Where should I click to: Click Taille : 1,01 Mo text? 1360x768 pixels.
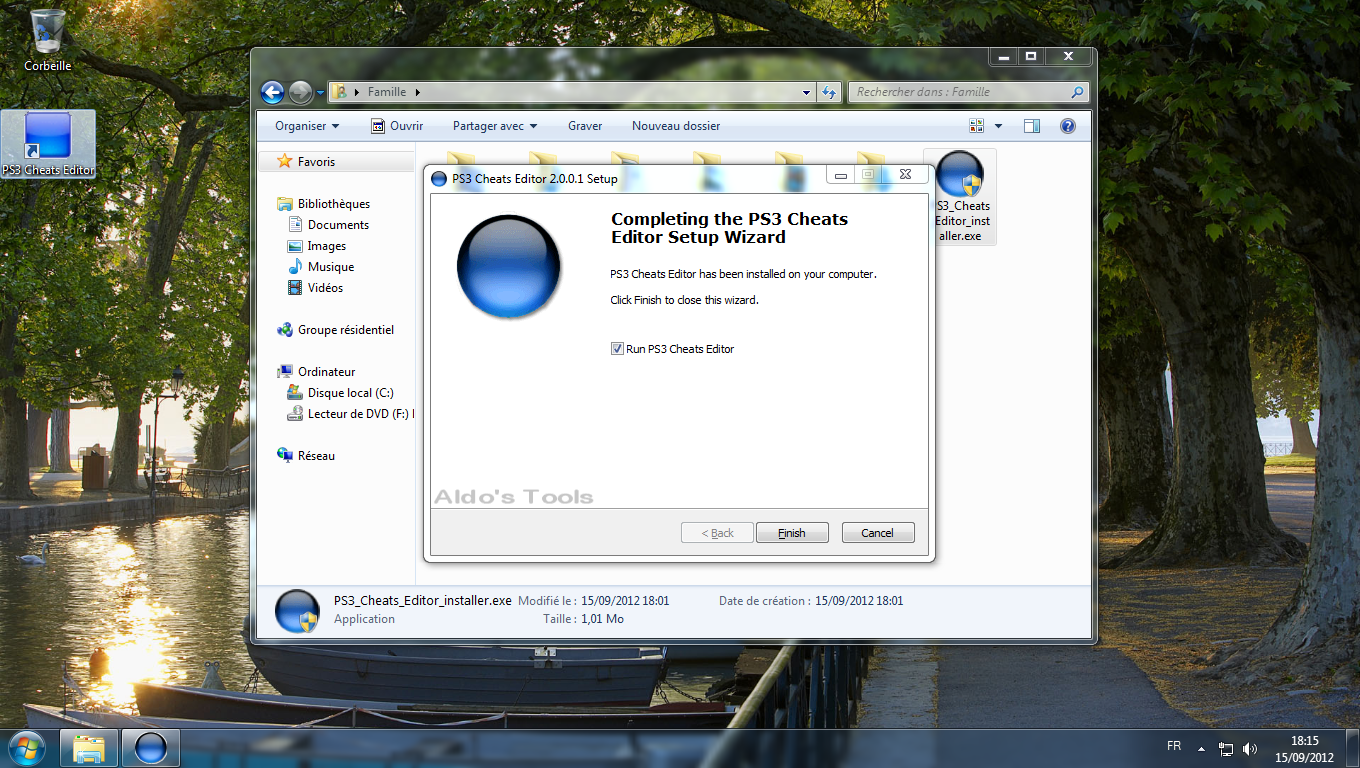[x=584, y=619]
